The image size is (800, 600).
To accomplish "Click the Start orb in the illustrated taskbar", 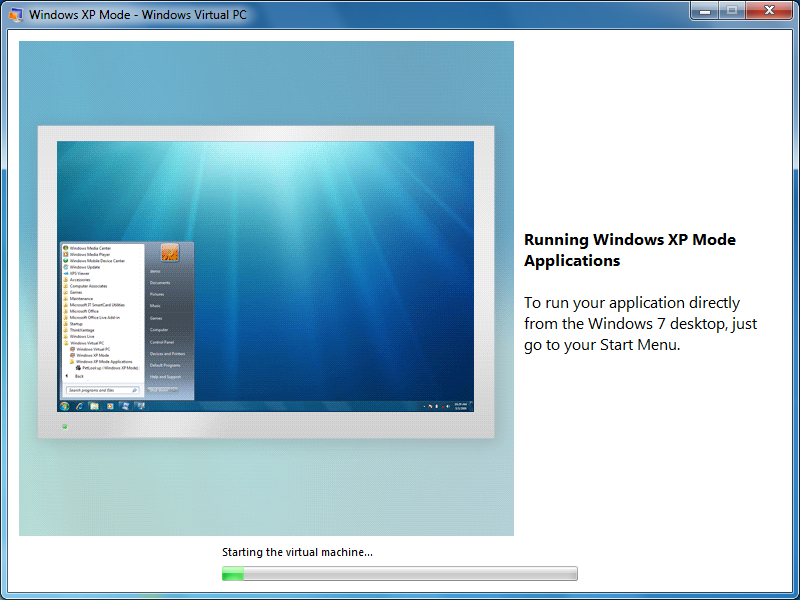I will (x=65, y=406).
